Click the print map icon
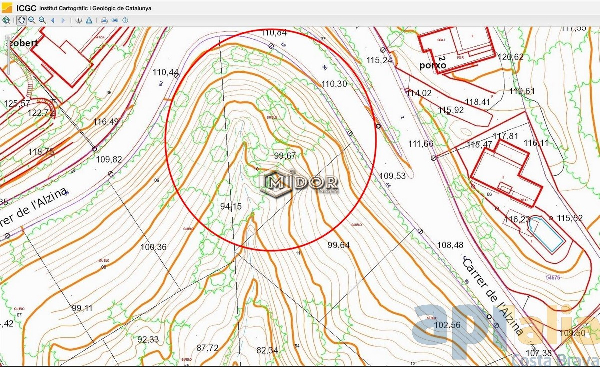This screenshot has width=600, height=367. (x=104, y=21)
